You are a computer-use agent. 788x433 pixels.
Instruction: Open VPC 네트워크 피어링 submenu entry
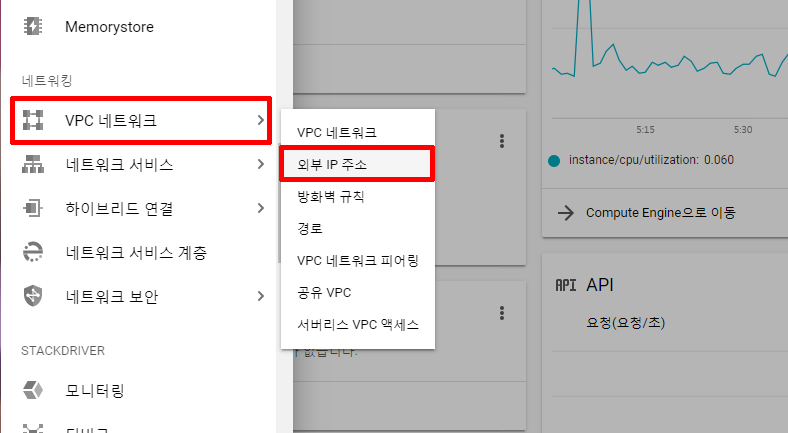pos(358,261)
